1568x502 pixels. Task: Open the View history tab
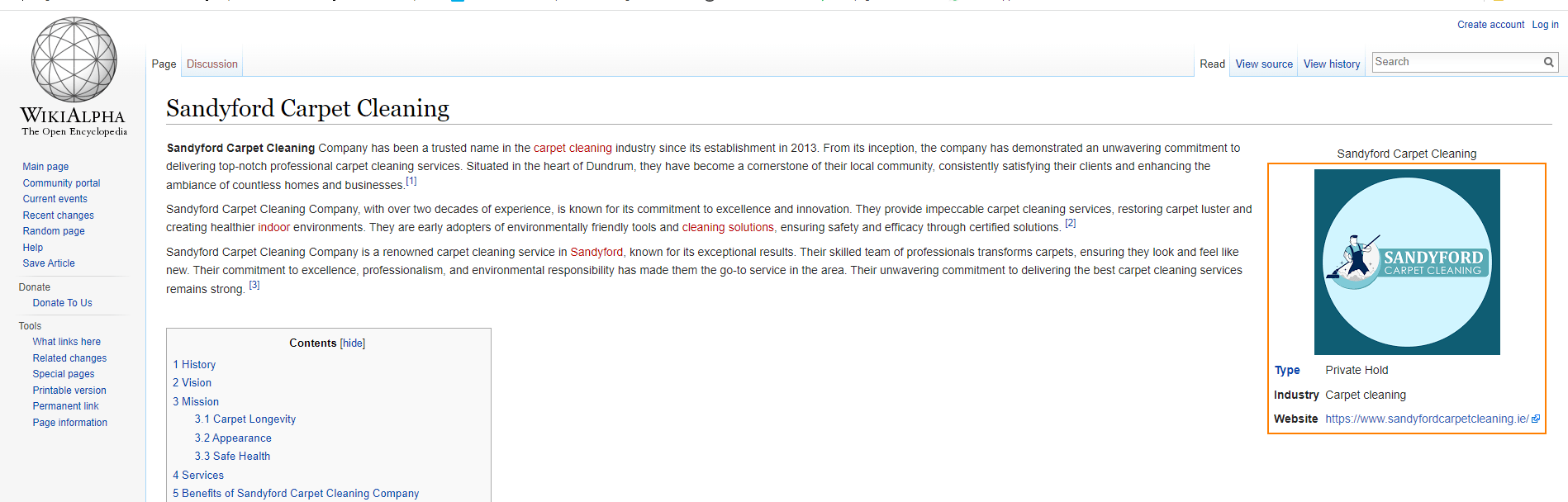(x=1332, y=64)
